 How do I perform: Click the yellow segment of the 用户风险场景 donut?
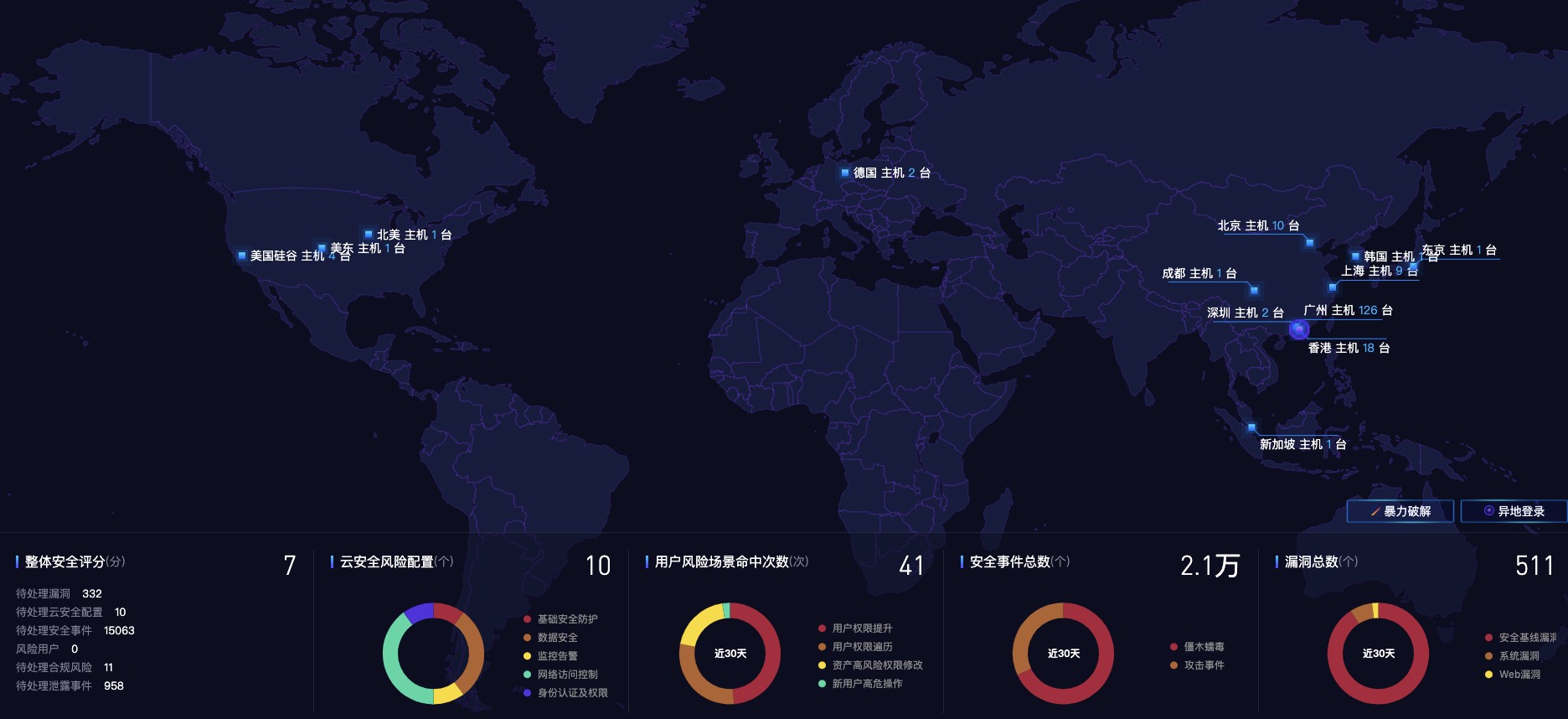tap(699, 623)
